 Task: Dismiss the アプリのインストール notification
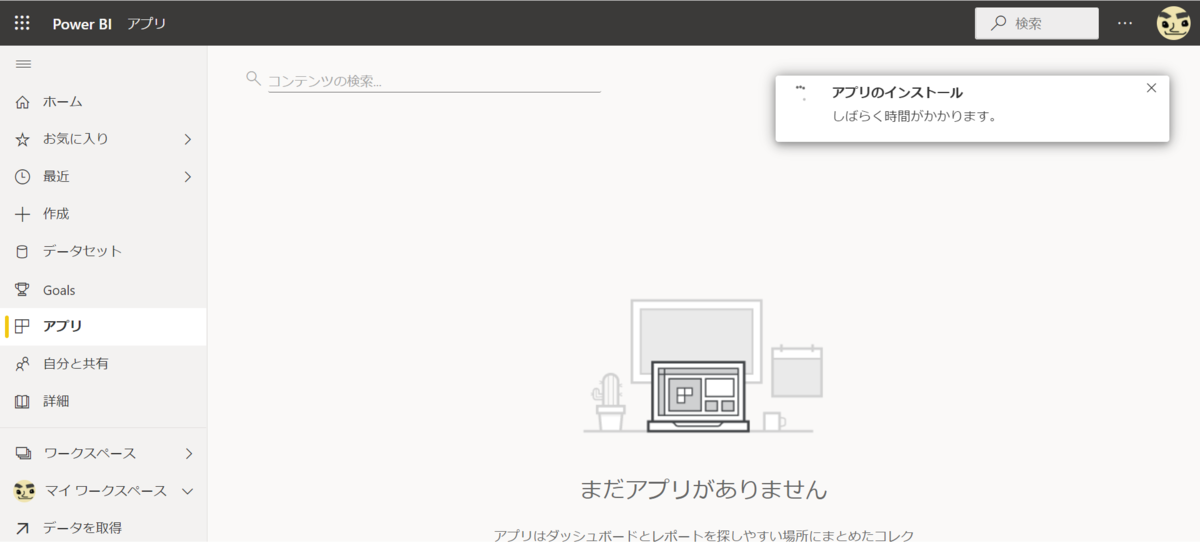[x=1151, y=88]
